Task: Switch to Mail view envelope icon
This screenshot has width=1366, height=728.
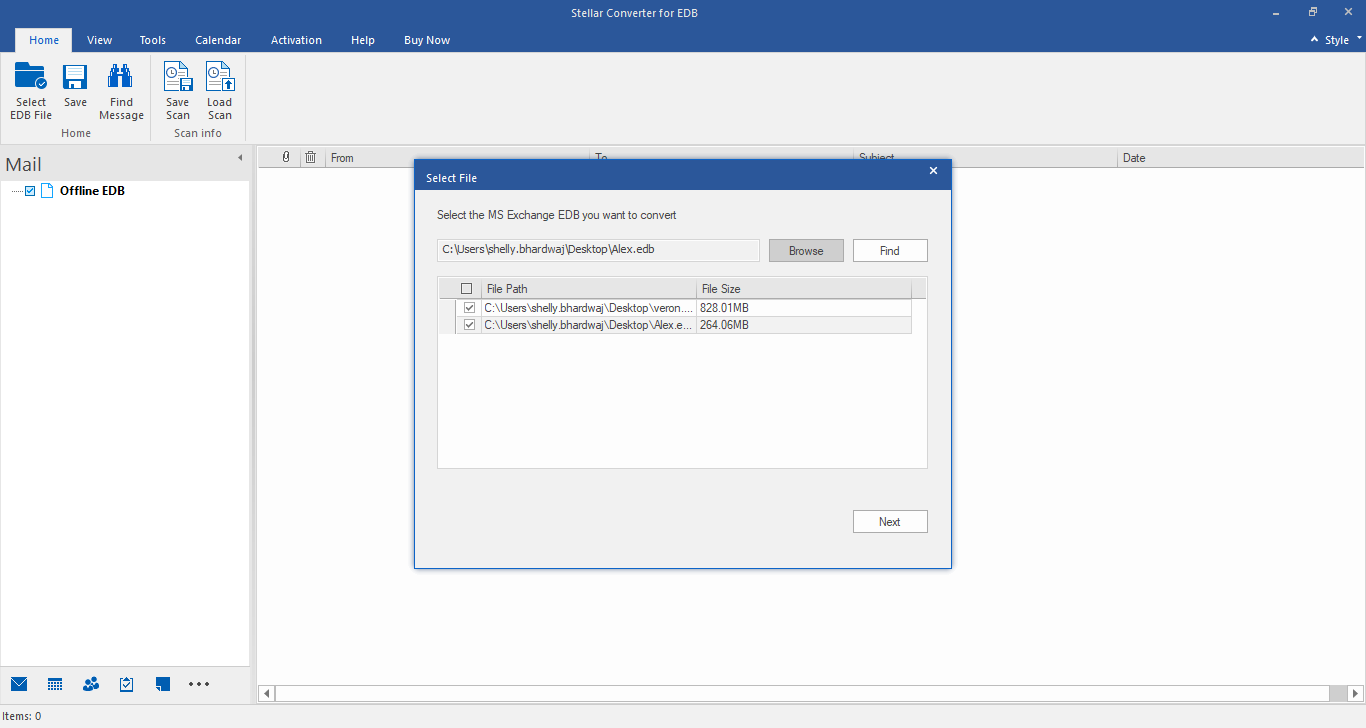Action: pos(19,684)
